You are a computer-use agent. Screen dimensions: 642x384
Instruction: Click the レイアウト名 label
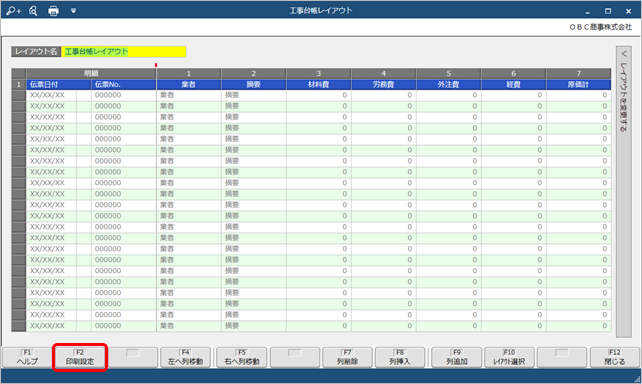[36, 52]
